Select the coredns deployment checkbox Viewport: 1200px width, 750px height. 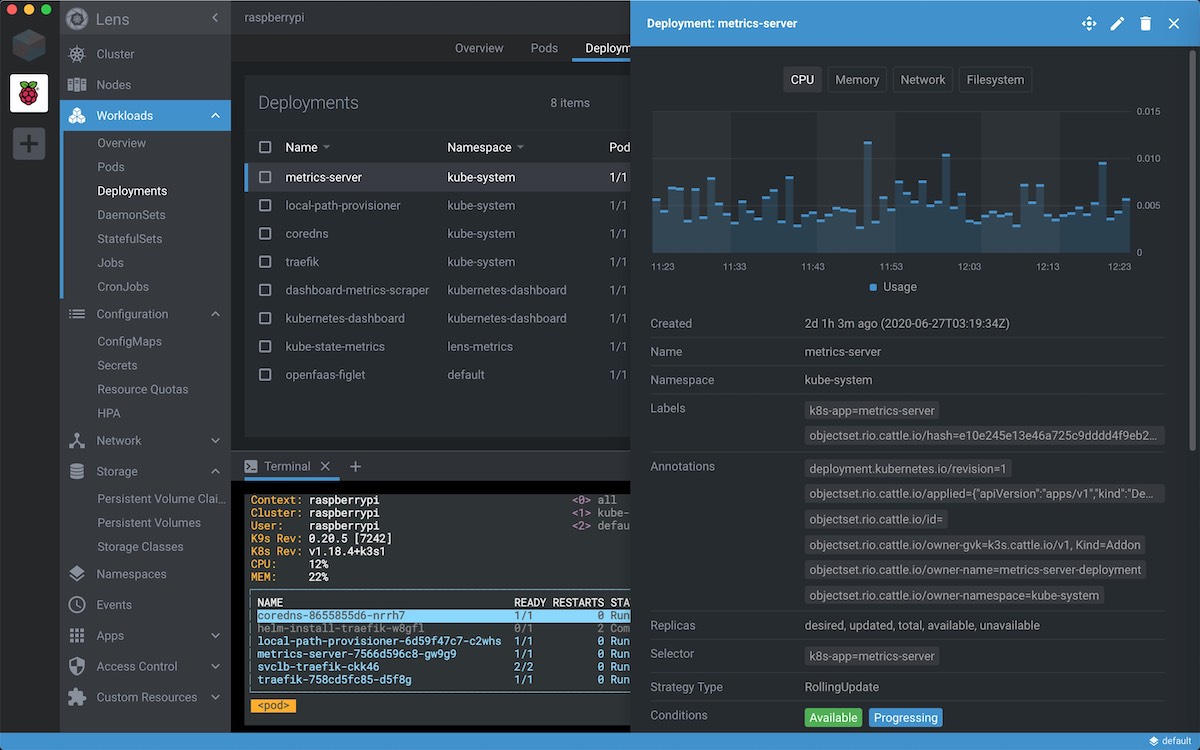(x=265, y=234)
